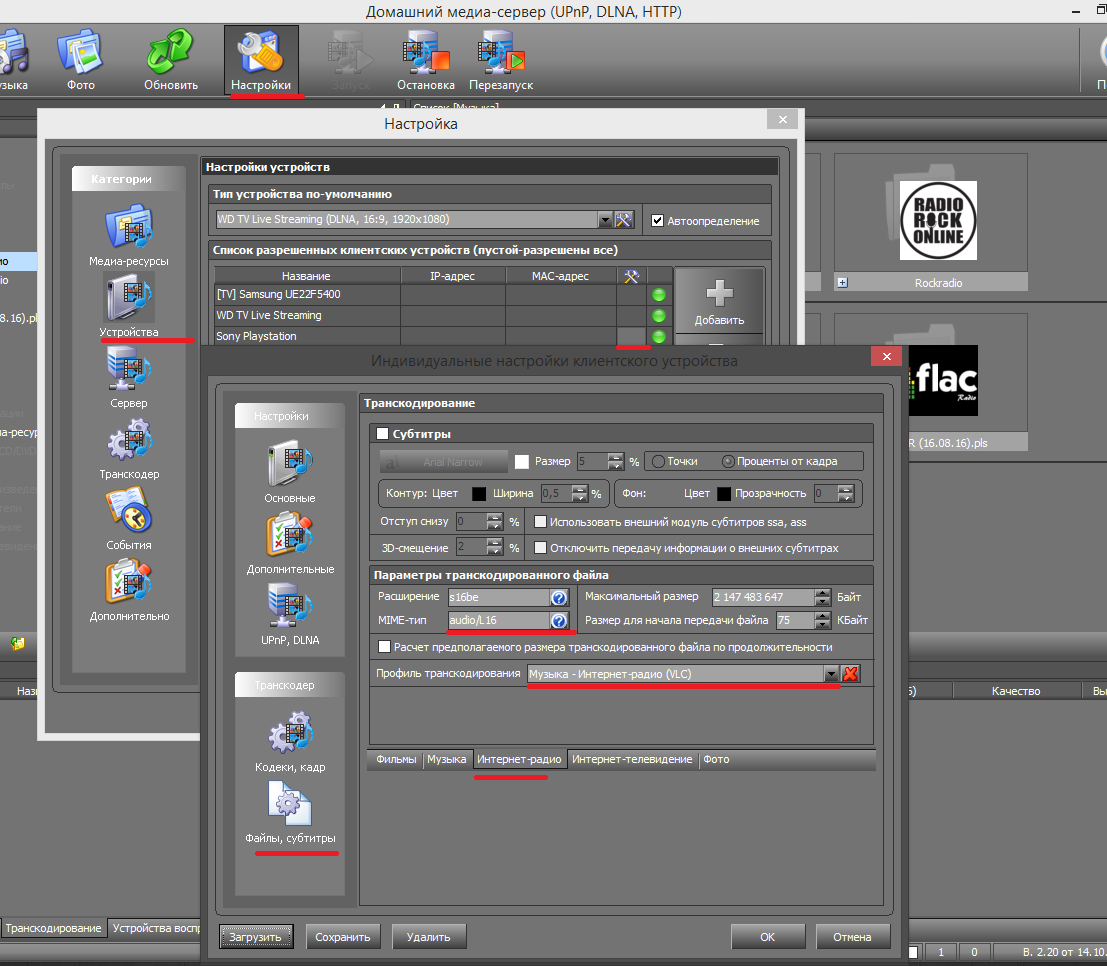
Task: Enable the Субтитры checkbox
Action: click(383, 434)
